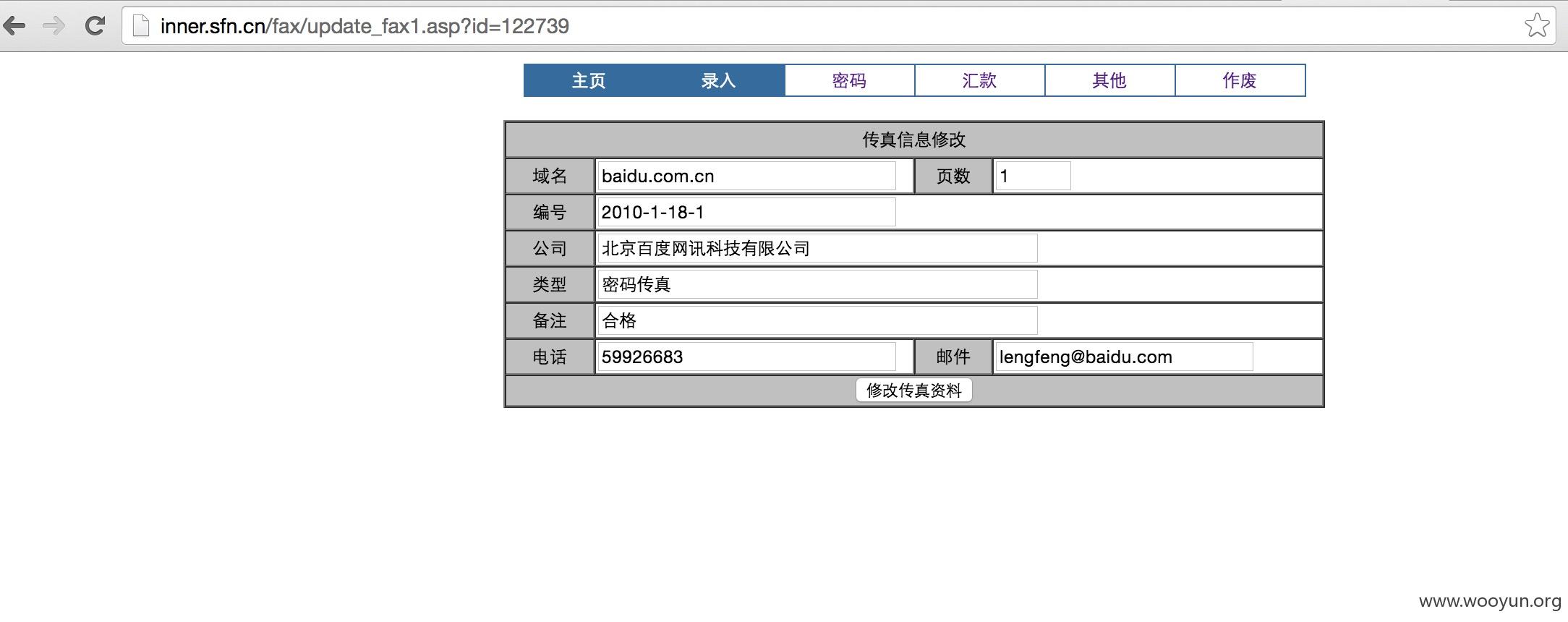Click the 传真信息修改 table header
Image resolution: width=1568 pixels, height=622 pixels.
pyautogui.click(x=914, y=140)
